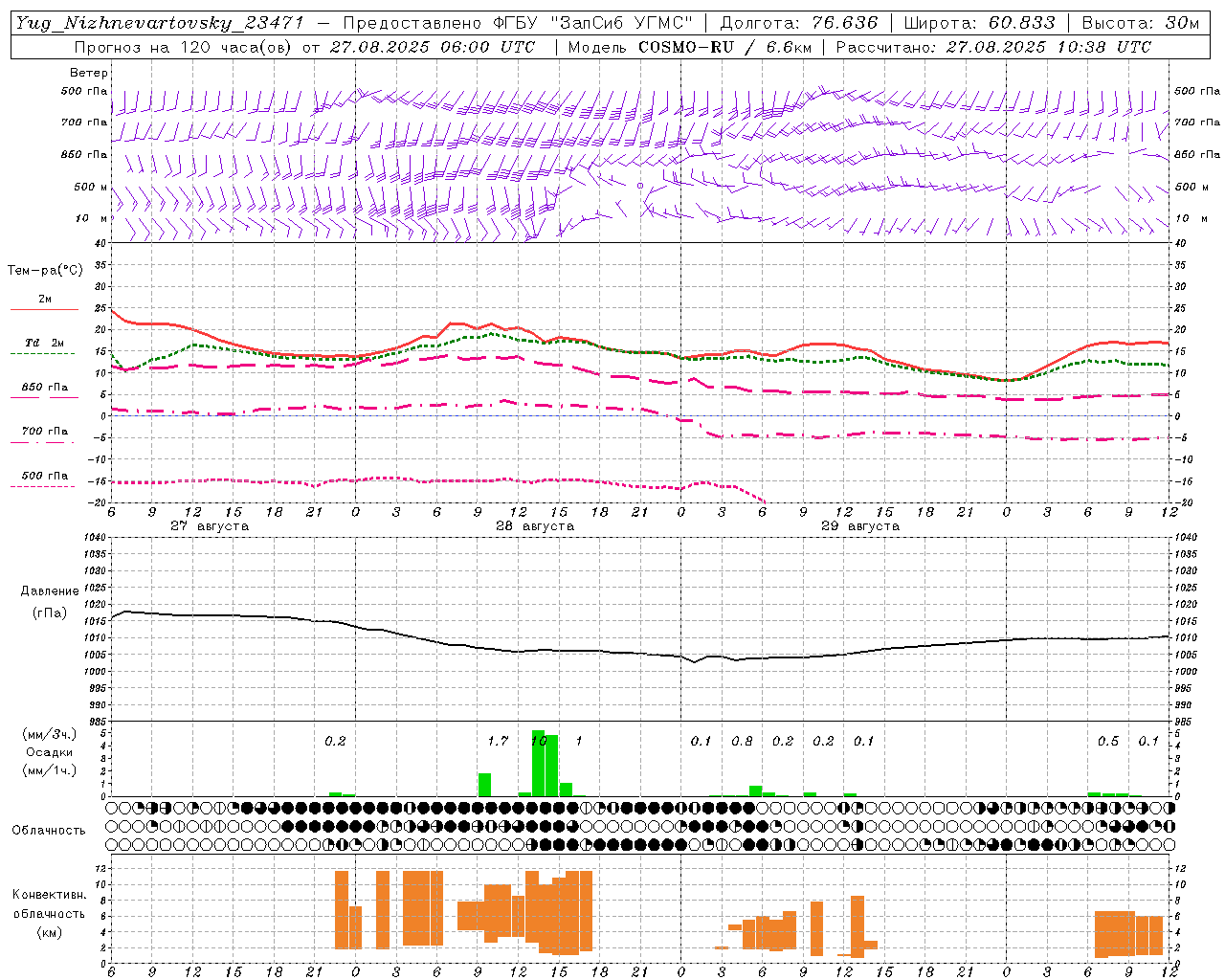Click pink dotted line under 500 гПа legend
This screenshot has height=980, width=1225.
44,487
